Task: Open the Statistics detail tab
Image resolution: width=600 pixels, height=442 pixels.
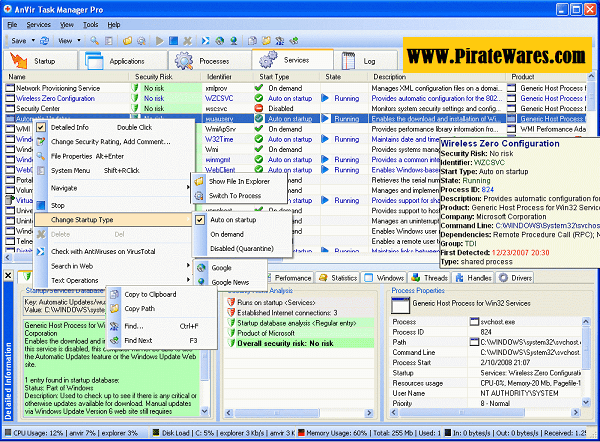Action: click(338, 278)
